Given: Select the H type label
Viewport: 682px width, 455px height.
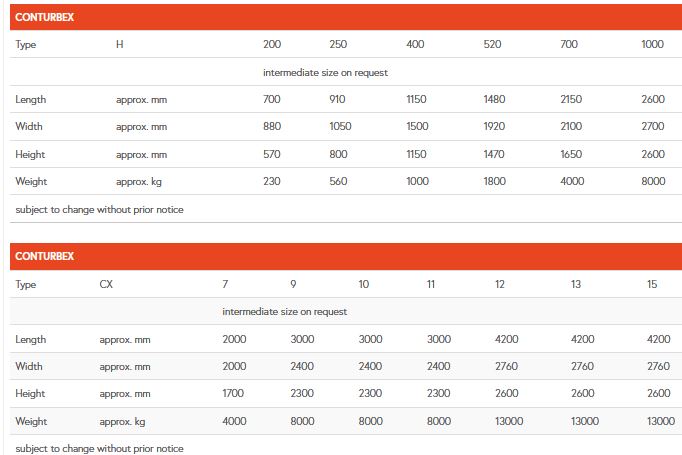Looking at the screenshot, I should (120, 45).
